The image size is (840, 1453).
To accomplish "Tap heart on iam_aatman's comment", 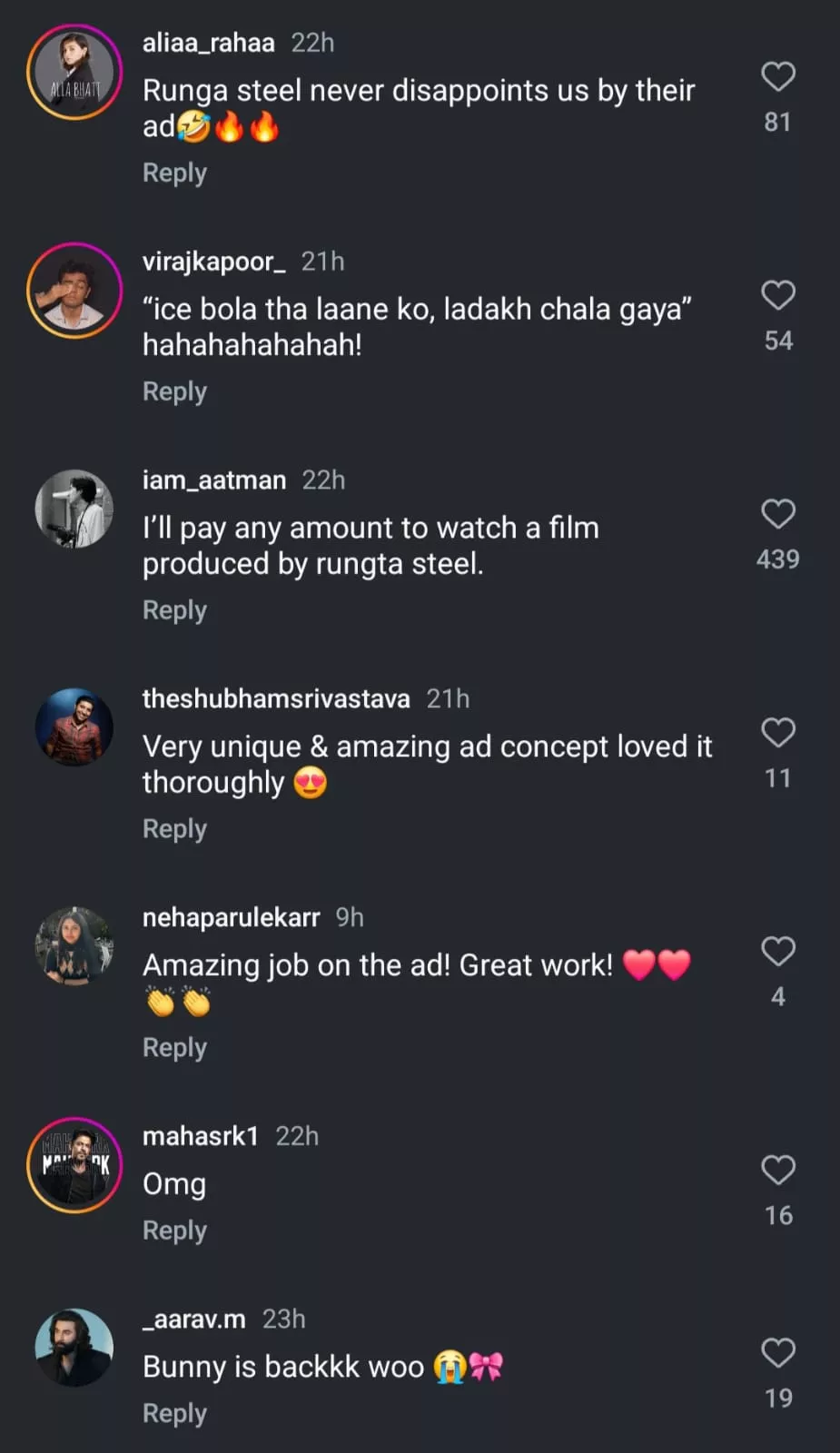I will coord(777,514).
